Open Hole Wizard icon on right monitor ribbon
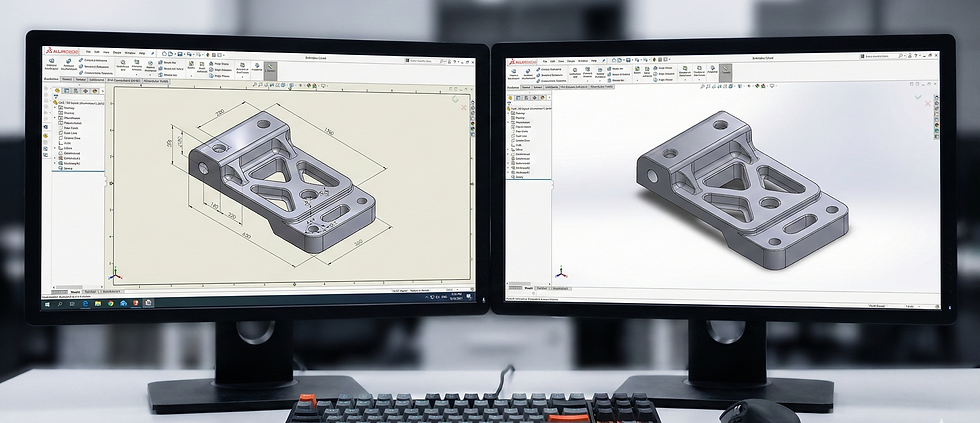The image size is (980, 423). pos(588,69)
